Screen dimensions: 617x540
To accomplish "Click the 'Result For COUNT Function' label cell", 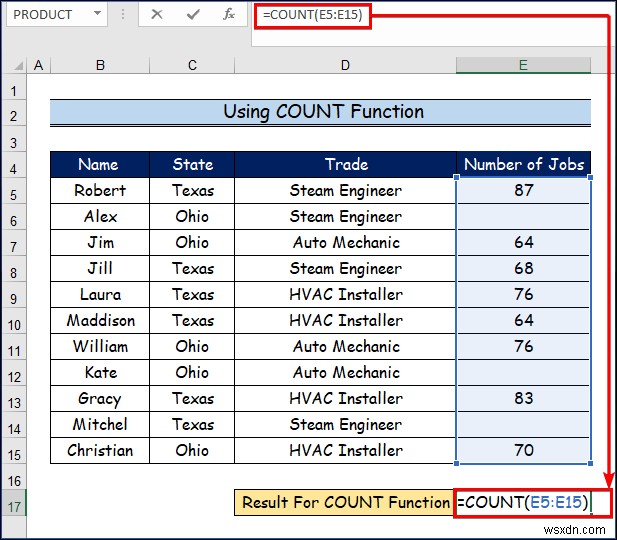I will (x=344, y=503).
